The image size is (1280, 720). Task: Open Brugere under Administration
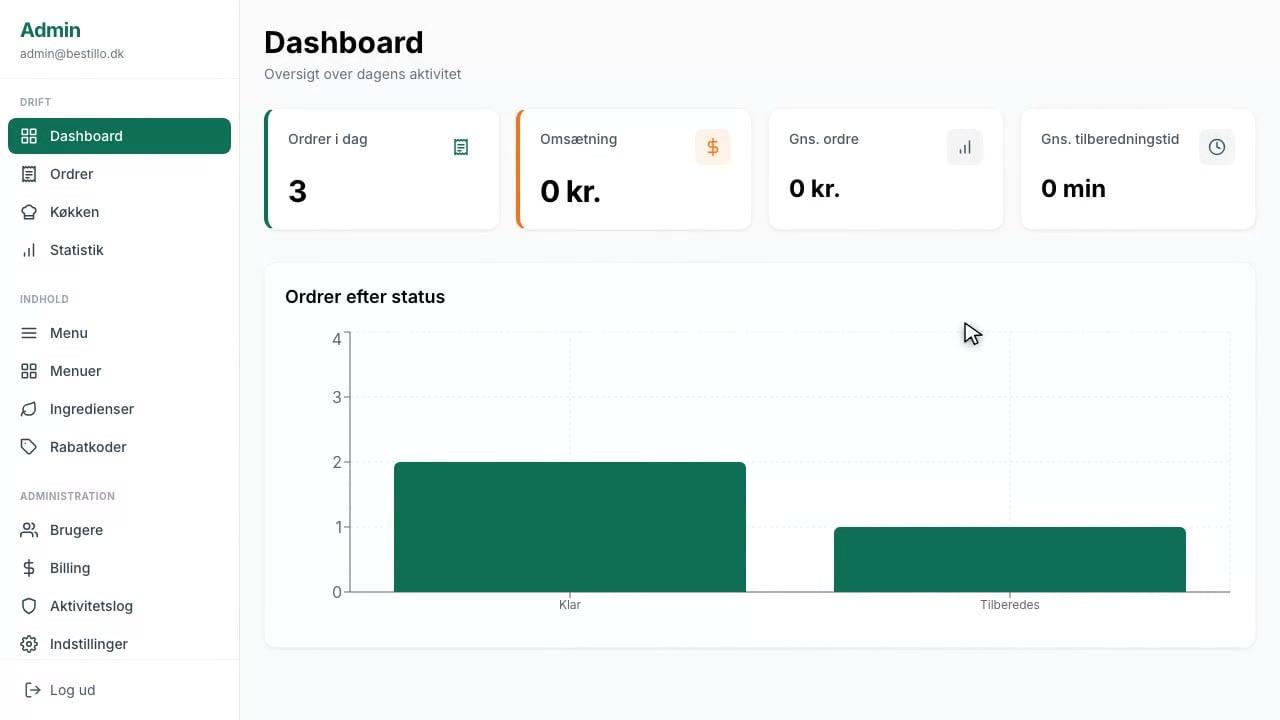(x=119, y=530)
